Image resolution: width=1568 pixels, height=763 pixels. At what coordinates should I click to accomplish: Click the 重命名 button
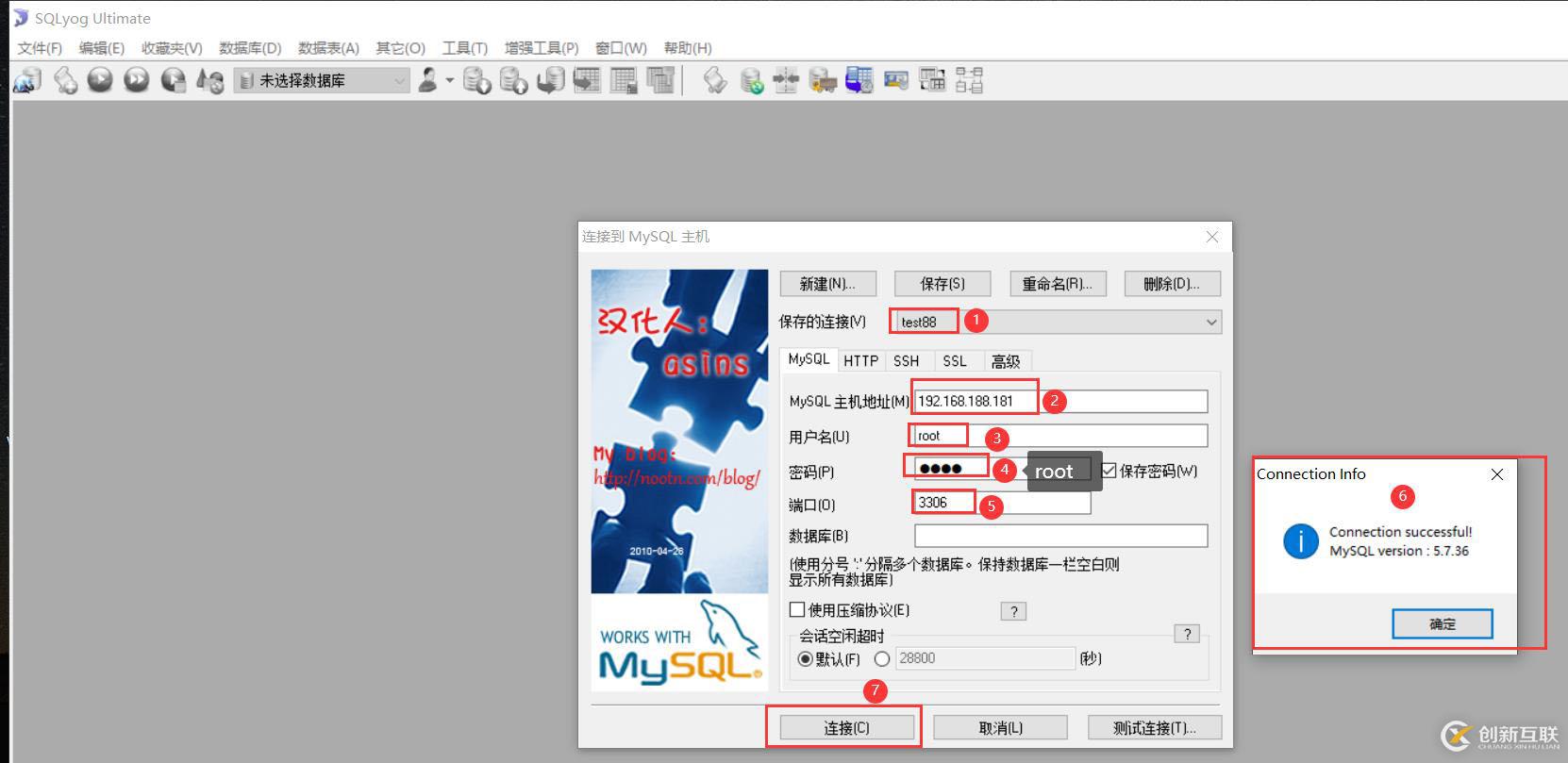click(x=1058, y=284)
